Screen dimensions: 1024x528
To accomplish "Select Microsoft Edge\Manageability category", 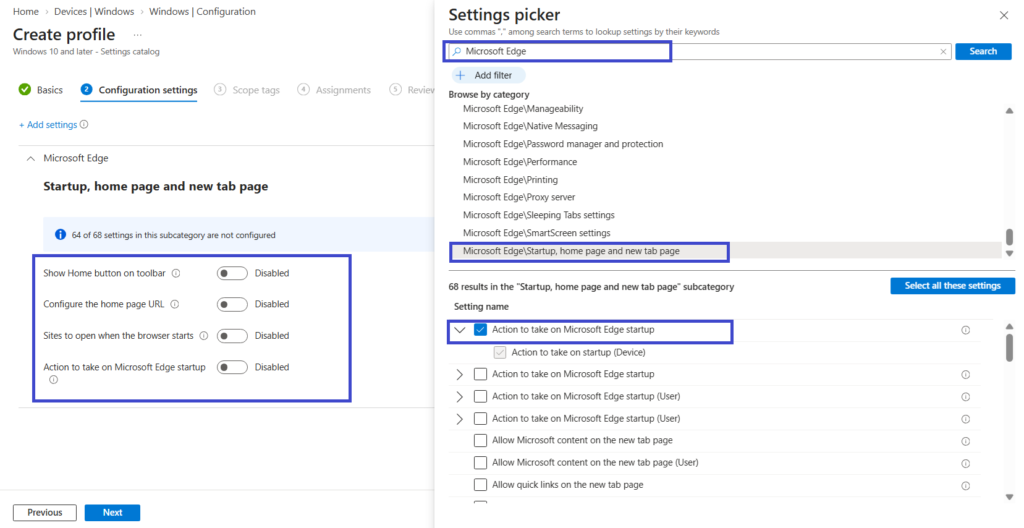I will click(x=523, y=108).
